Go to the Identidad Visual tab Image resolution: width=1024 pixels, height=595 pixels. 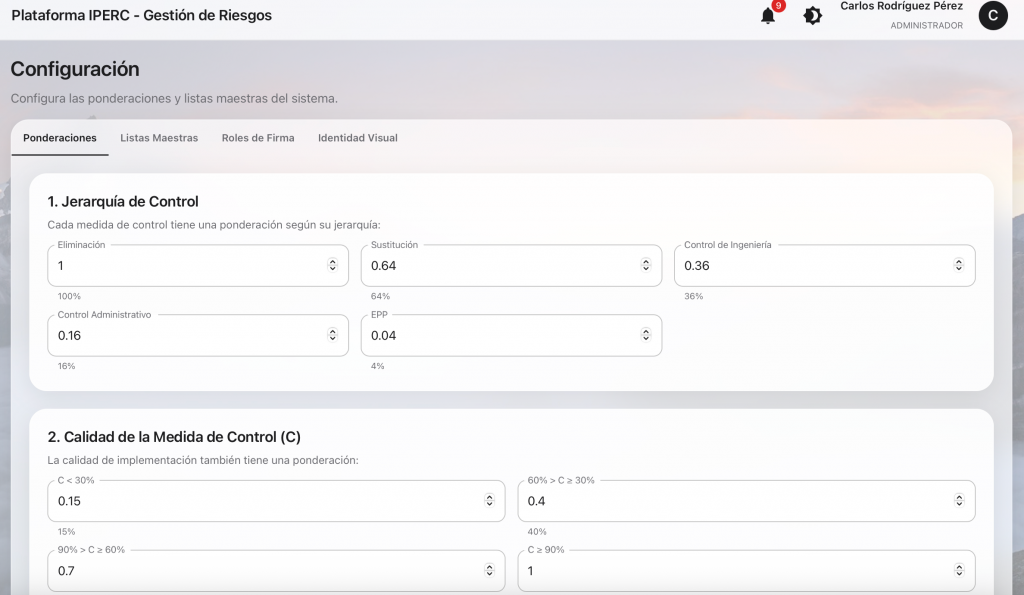[x=357, y=138]
